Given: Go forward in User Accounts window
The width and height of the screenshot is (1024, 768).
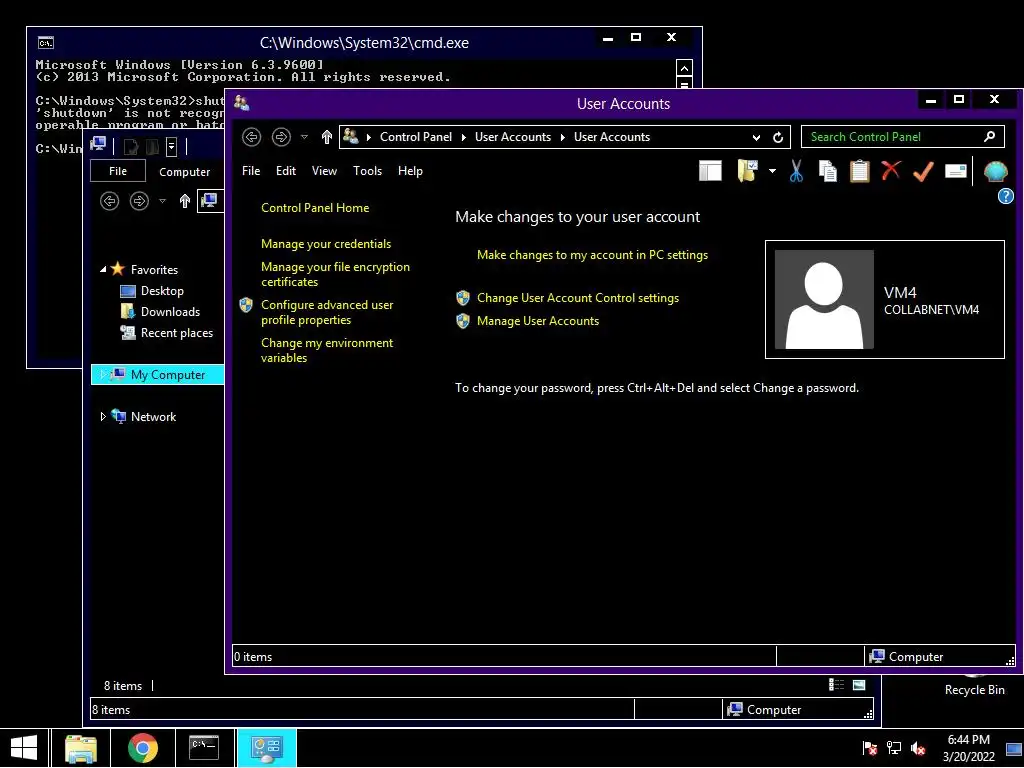Looking at the screenshot, I should (x=281, y=136).
